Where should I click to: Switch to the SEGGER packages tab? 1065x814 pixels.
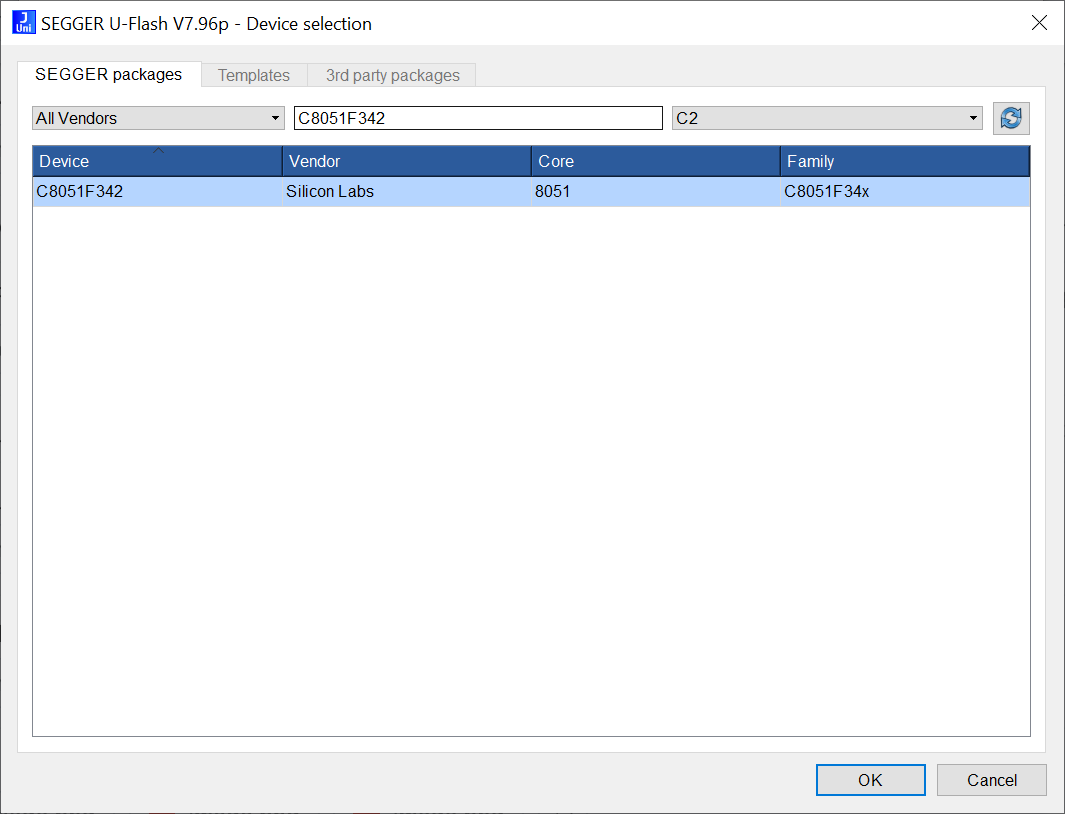109,74
